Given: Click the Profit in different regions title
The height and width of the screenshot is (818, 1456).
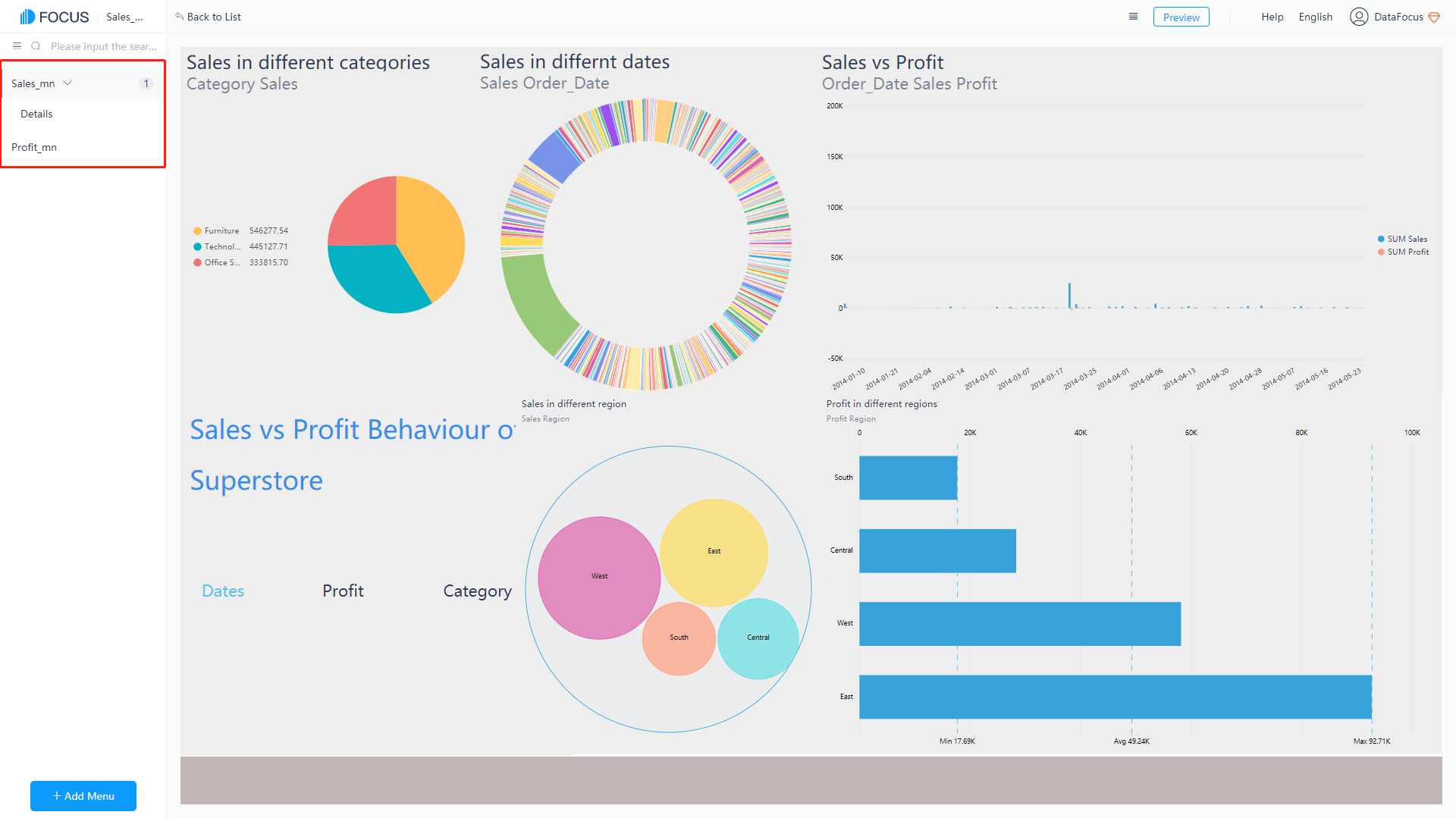Looking at the screenshot, I should pos(882,404).
